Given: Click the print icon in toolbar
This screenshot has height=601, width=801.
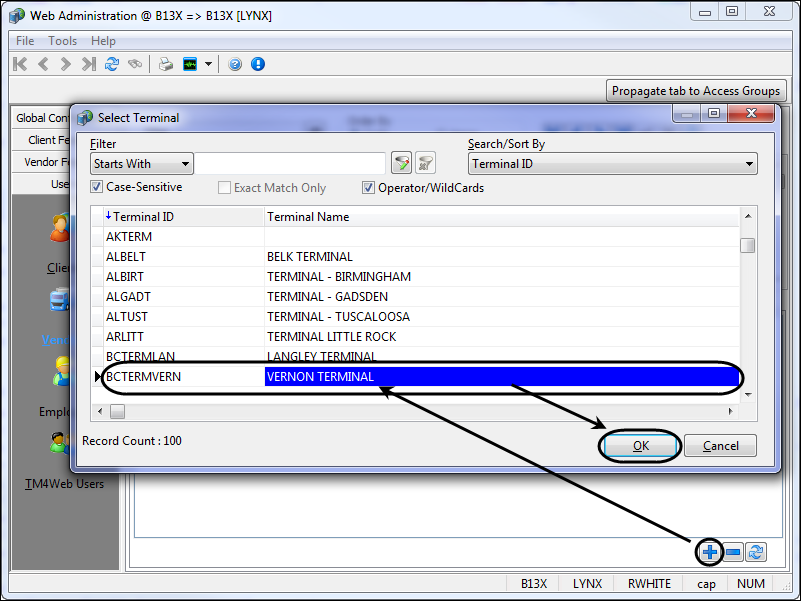Looking at the screenshot, I should click(x=165, y=64).
